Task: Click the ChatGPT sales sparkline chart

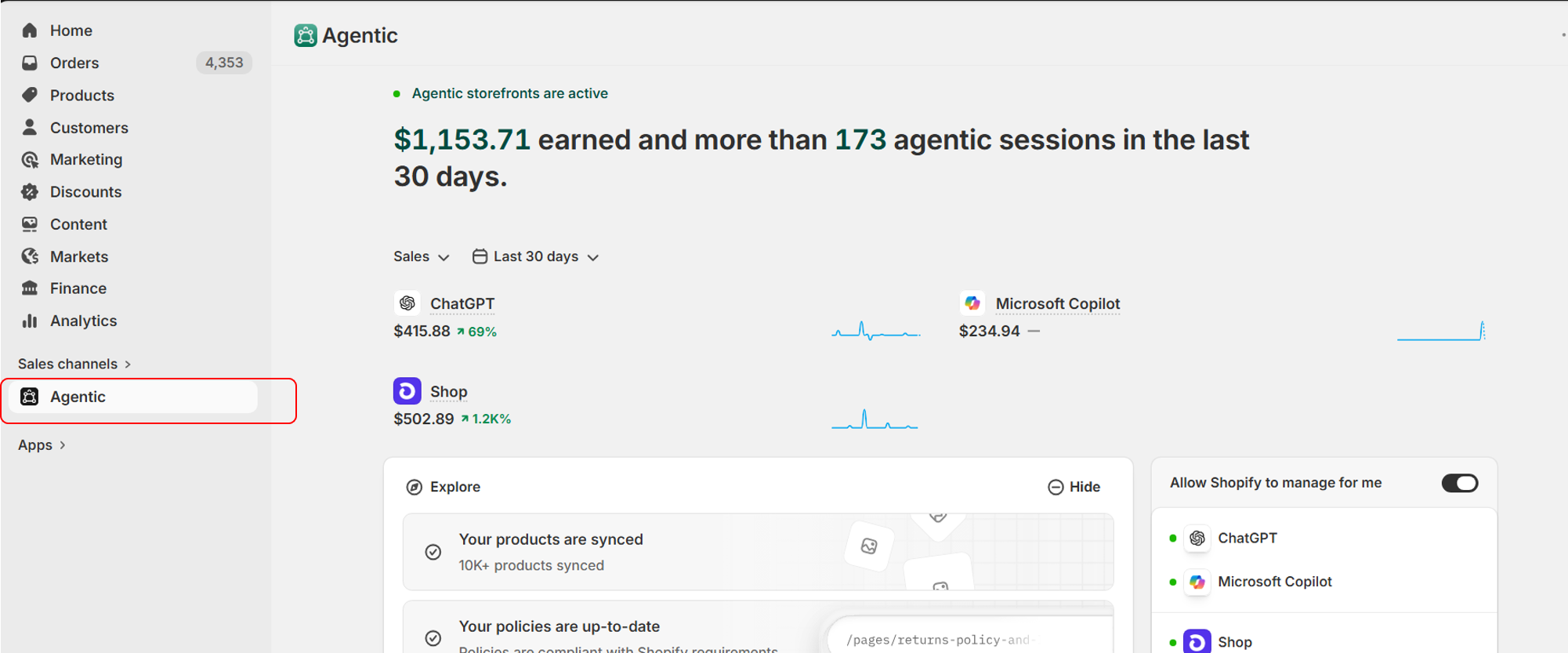Action: click(876, 331)
